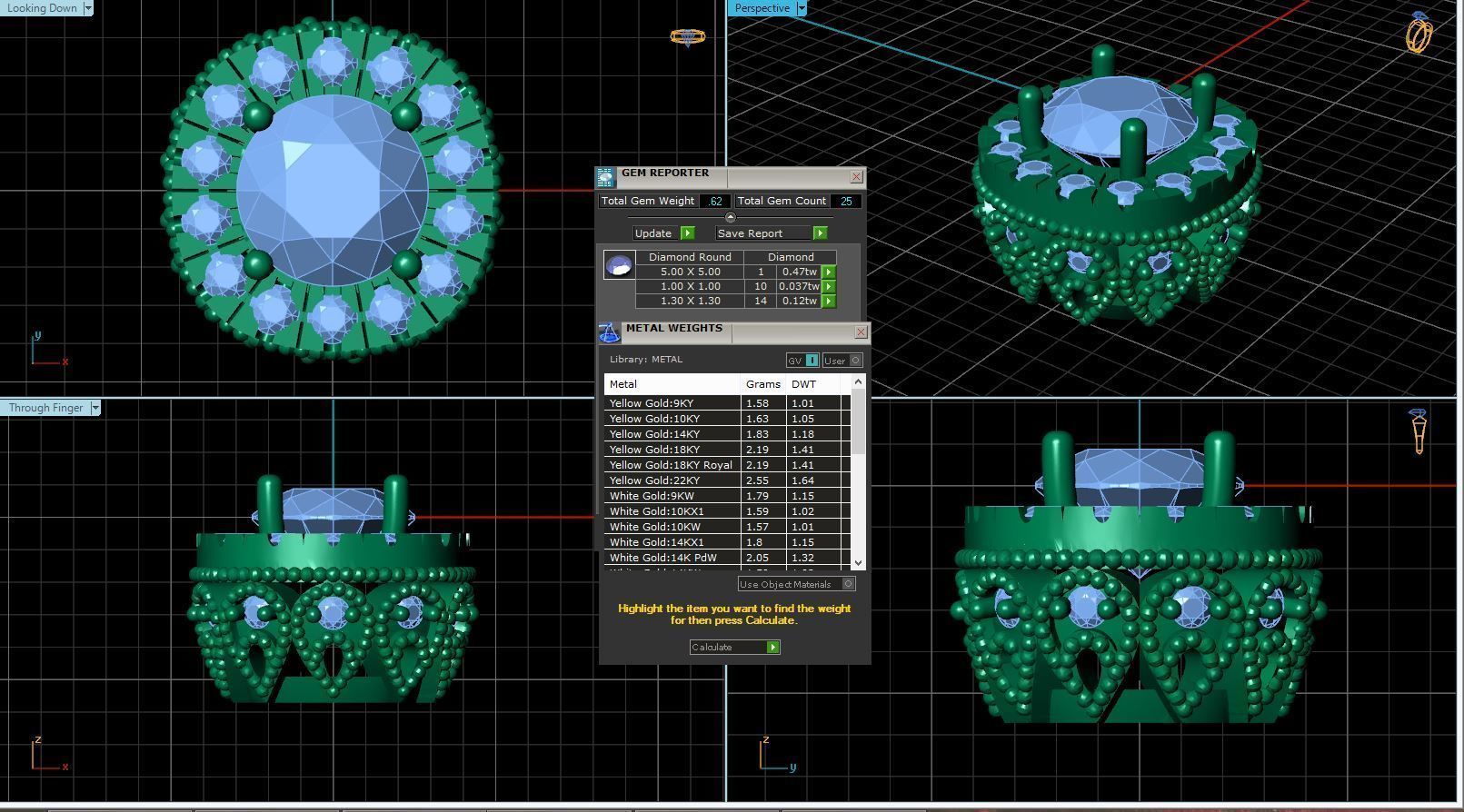Click the 0.037tw weight cell
This screenshot has width=1464, height=812.
tap(800, 286)
